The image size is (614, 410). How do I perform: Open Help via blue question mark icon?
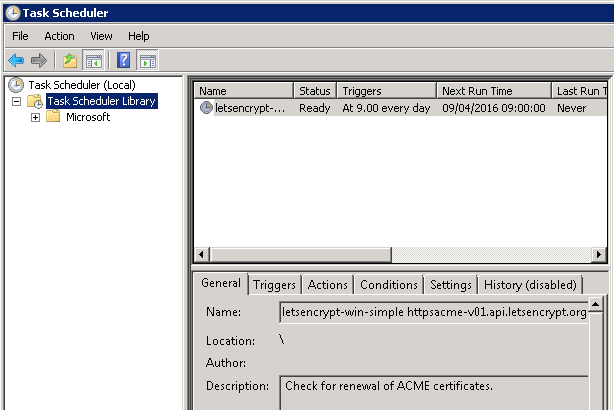pos(124,60)
